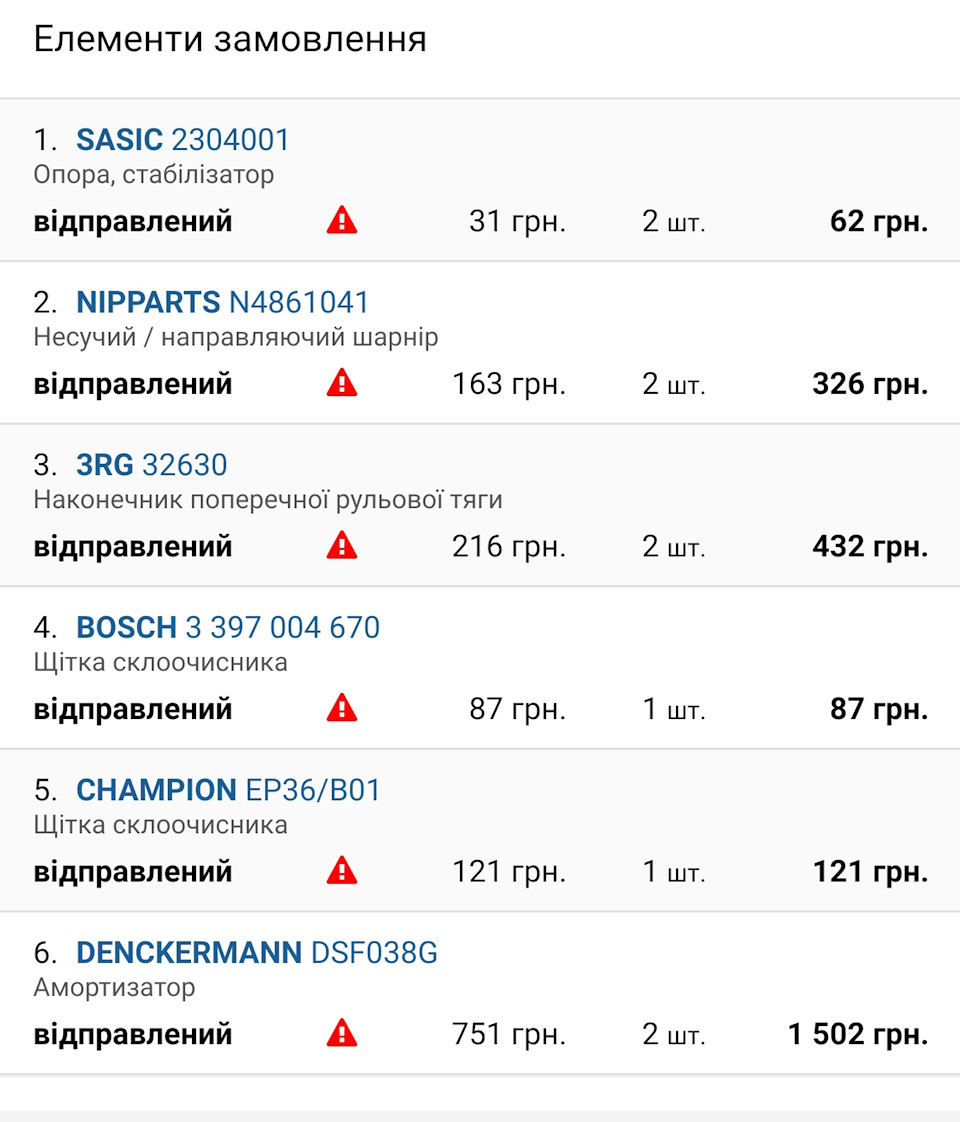Open 3RG 32630 product link
Screen dimensions: 960x1122
(152, 465)
